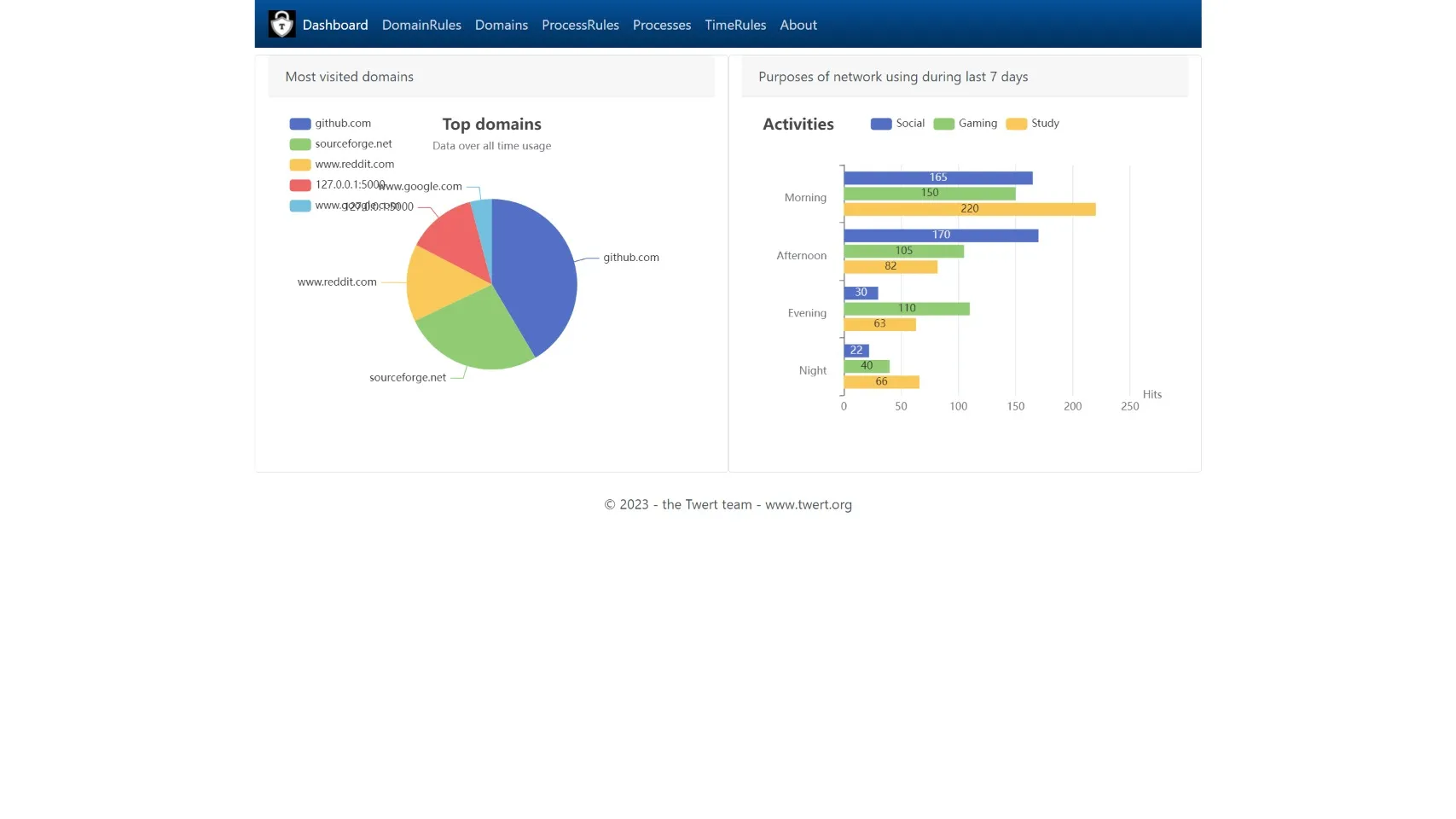
Task: Click the Morning Study bar labeled 220
Action: (969, 209)
